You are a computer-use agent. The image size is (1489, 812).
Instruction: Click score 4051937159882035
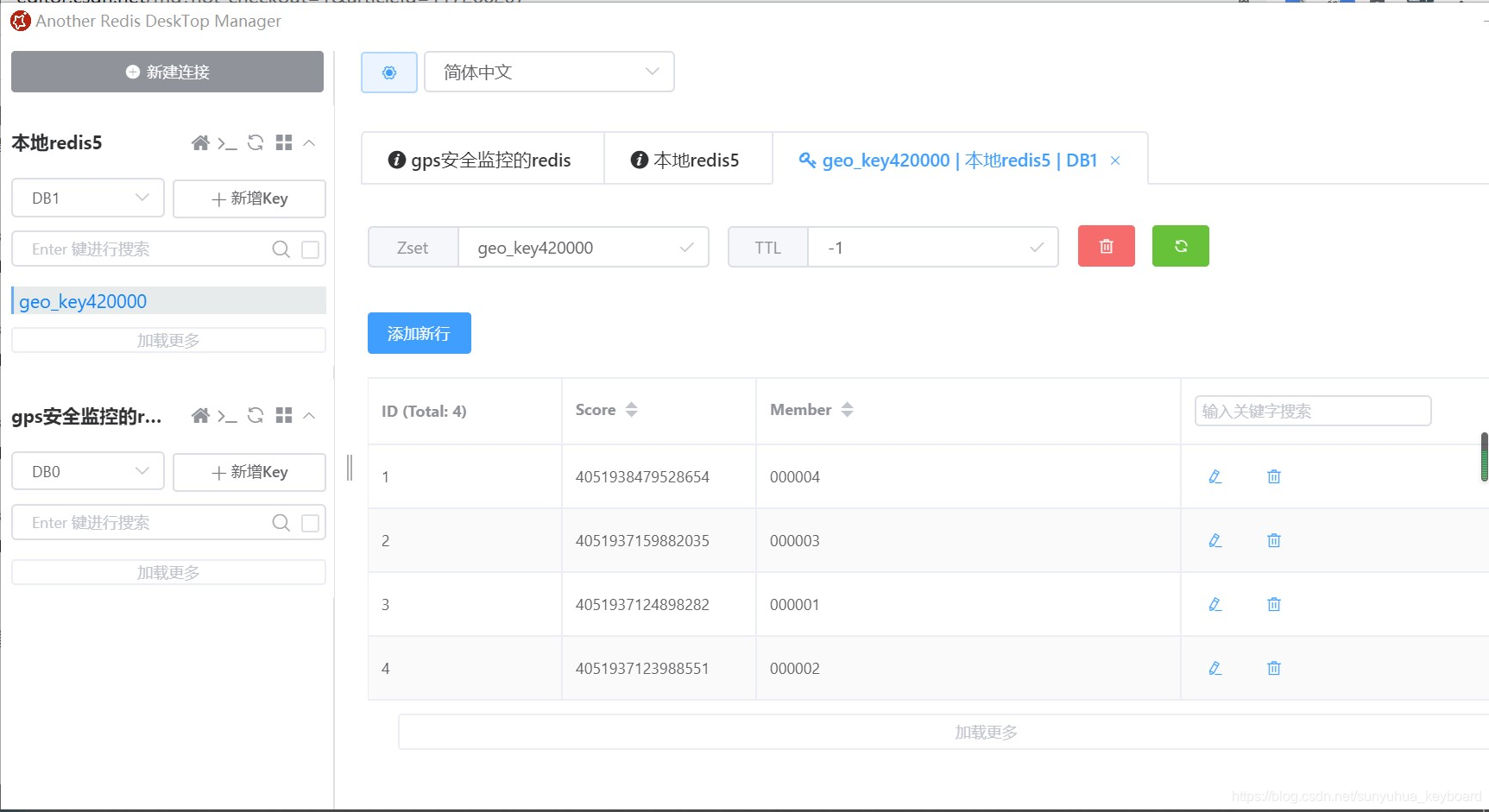tap(642, 541)
